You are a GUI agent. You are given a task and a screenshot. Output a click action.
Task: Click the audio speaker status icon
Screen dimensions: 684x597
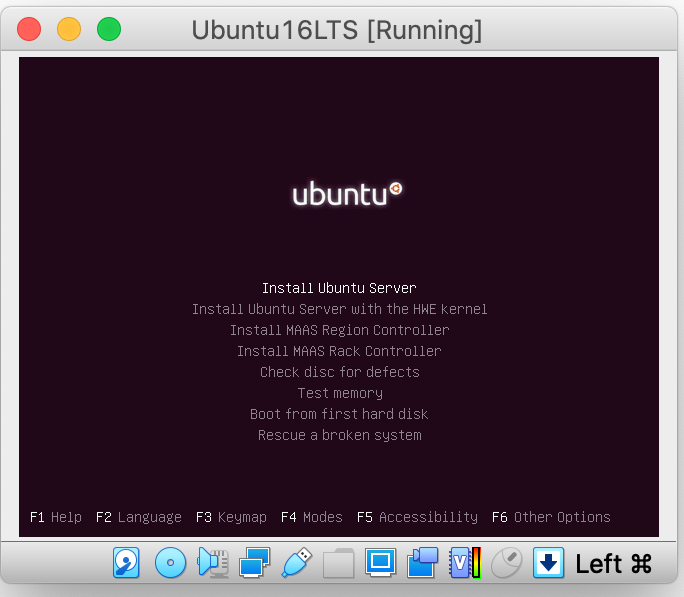(x=213, y=563)
